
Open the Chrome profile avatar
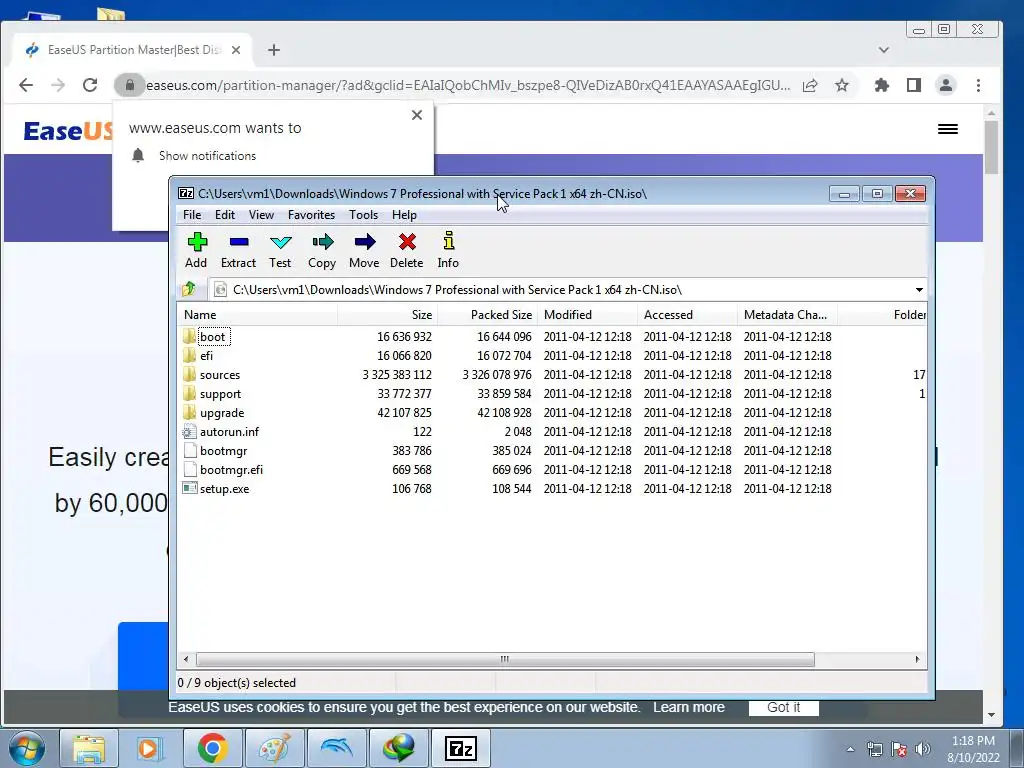946,85
